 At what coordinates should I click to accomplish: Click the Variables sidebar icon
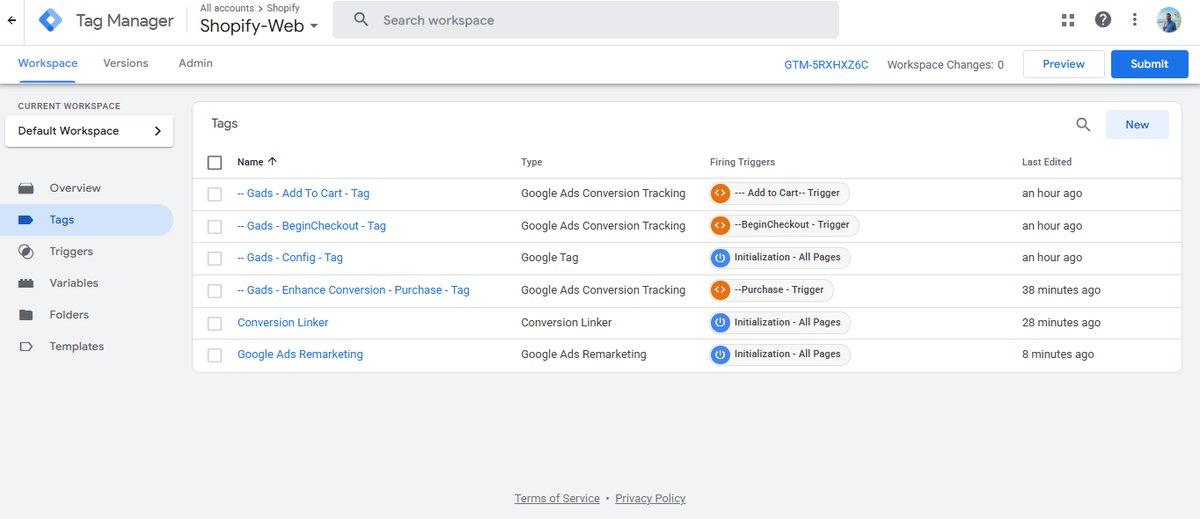[26, 283]
